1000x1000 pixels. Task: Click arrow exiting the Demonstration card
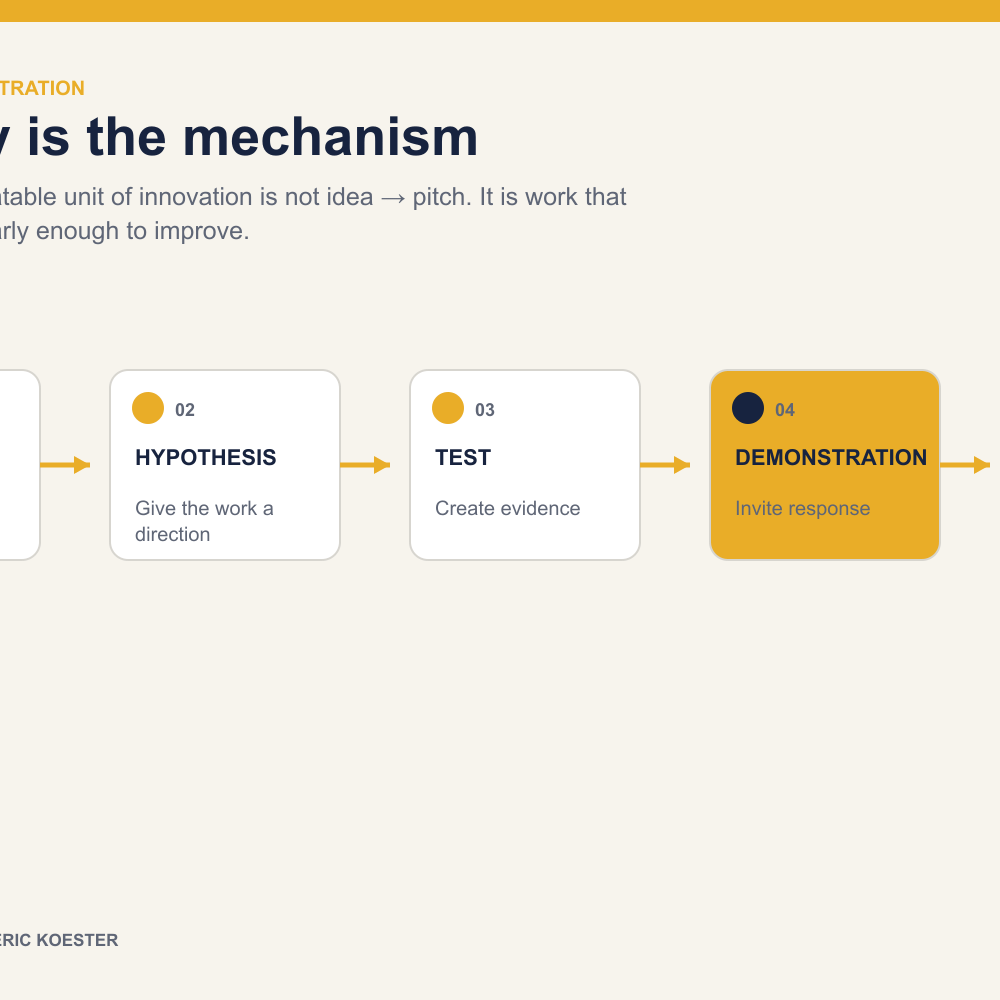[x=965, y=465]
